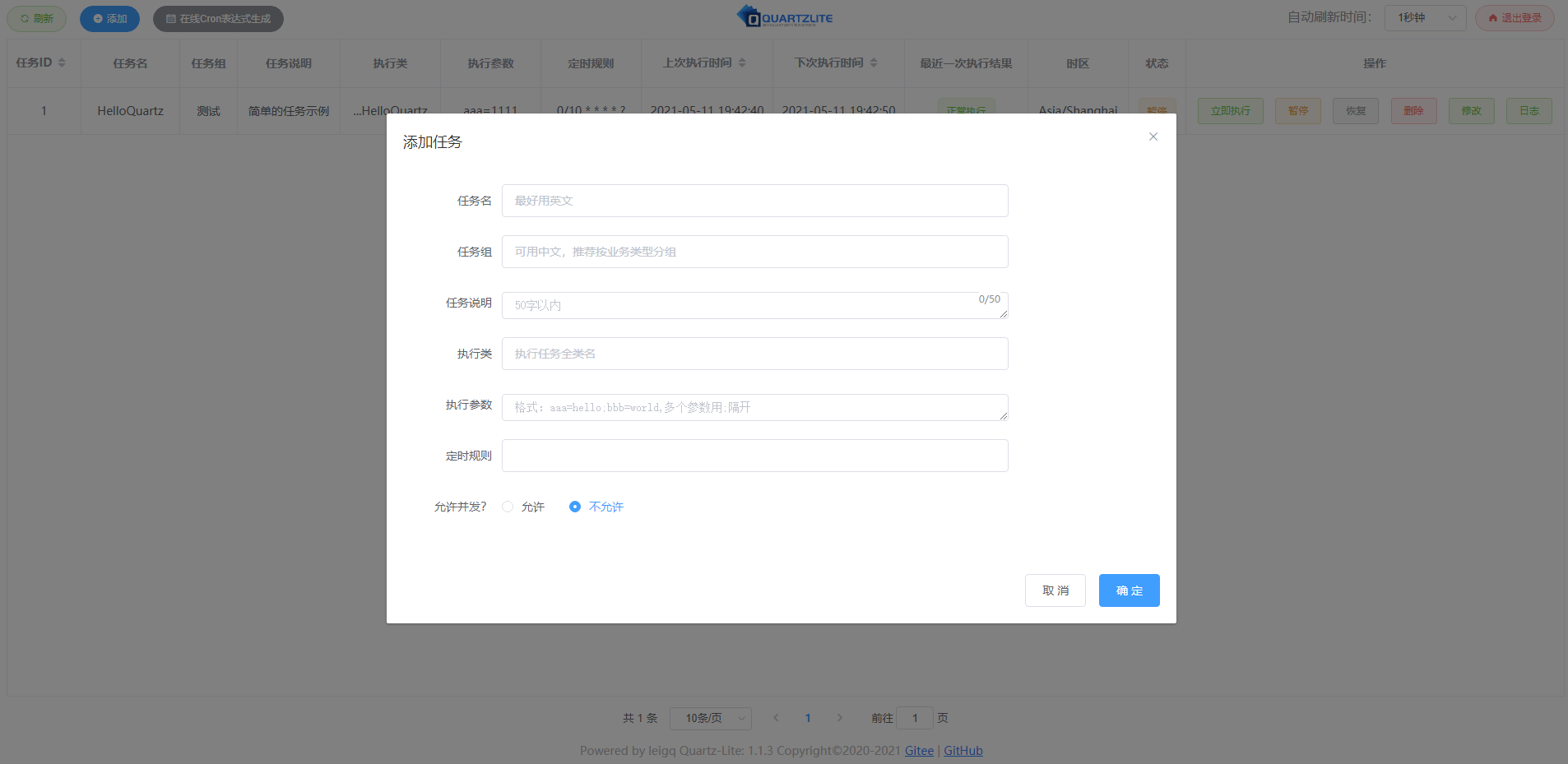The image size is (1568, 764).
Task: Click 确定 to confirm the task
Action: point(1129,590)
